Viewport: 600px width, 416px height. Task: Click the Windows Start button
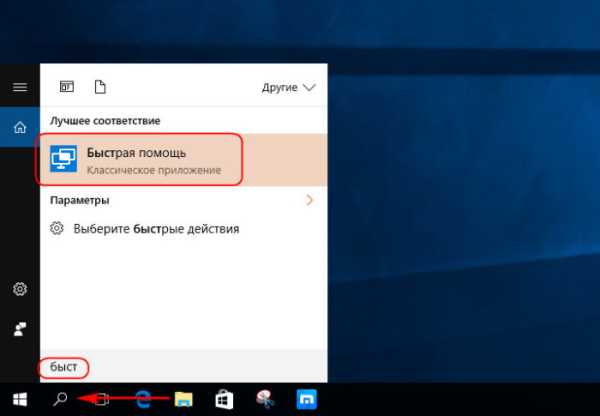(19, 399)
